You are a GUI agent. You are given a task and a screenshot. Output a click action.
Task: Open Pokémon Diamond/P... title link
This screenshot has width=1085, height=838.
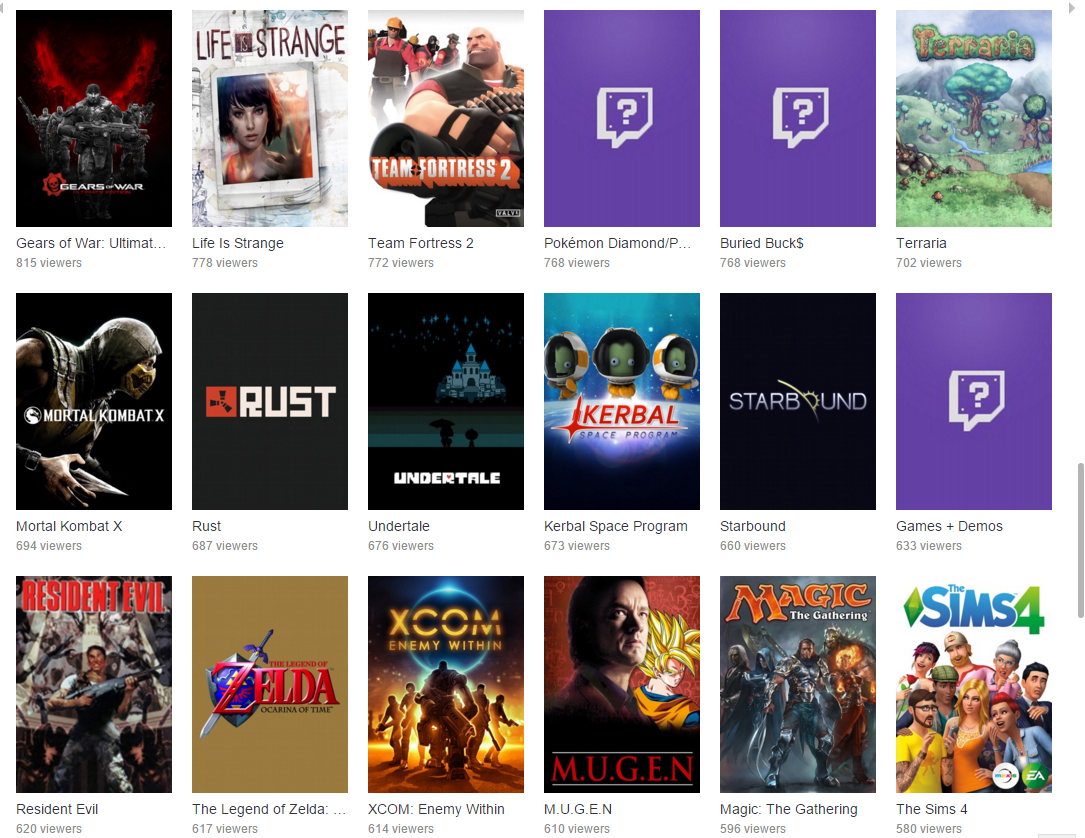pos(617,243)
